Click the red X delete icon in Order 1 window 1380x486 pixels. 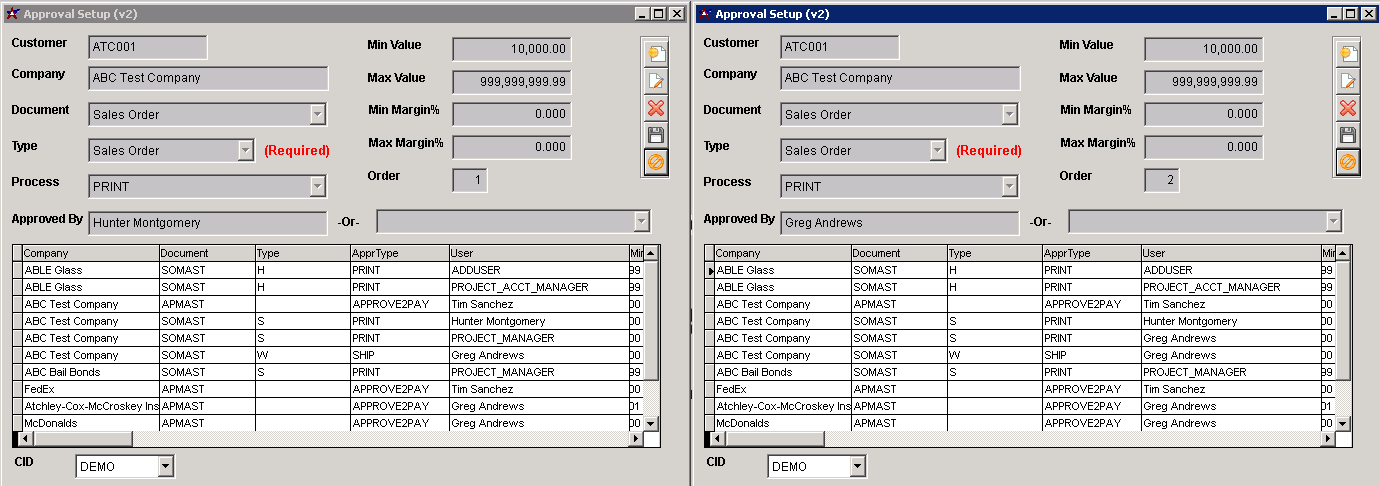click(x=656, y=108)
